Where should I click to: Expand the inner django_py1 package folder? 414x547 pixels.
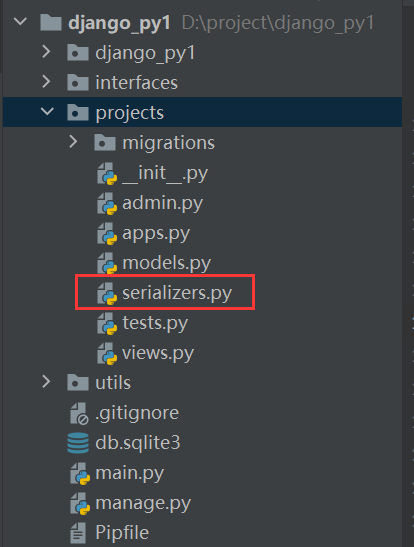click(46, 52)
